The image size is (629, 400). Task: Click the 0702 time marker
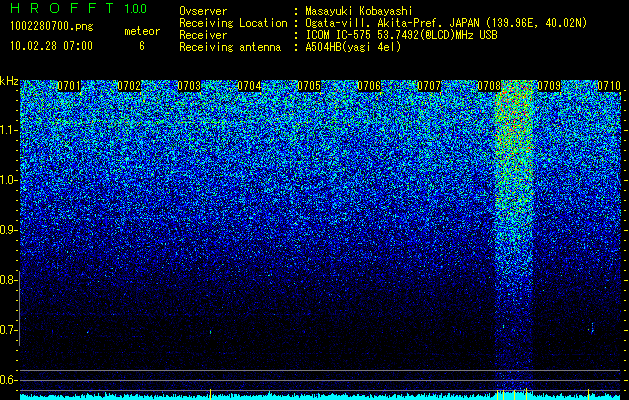(x=129, y=86)
